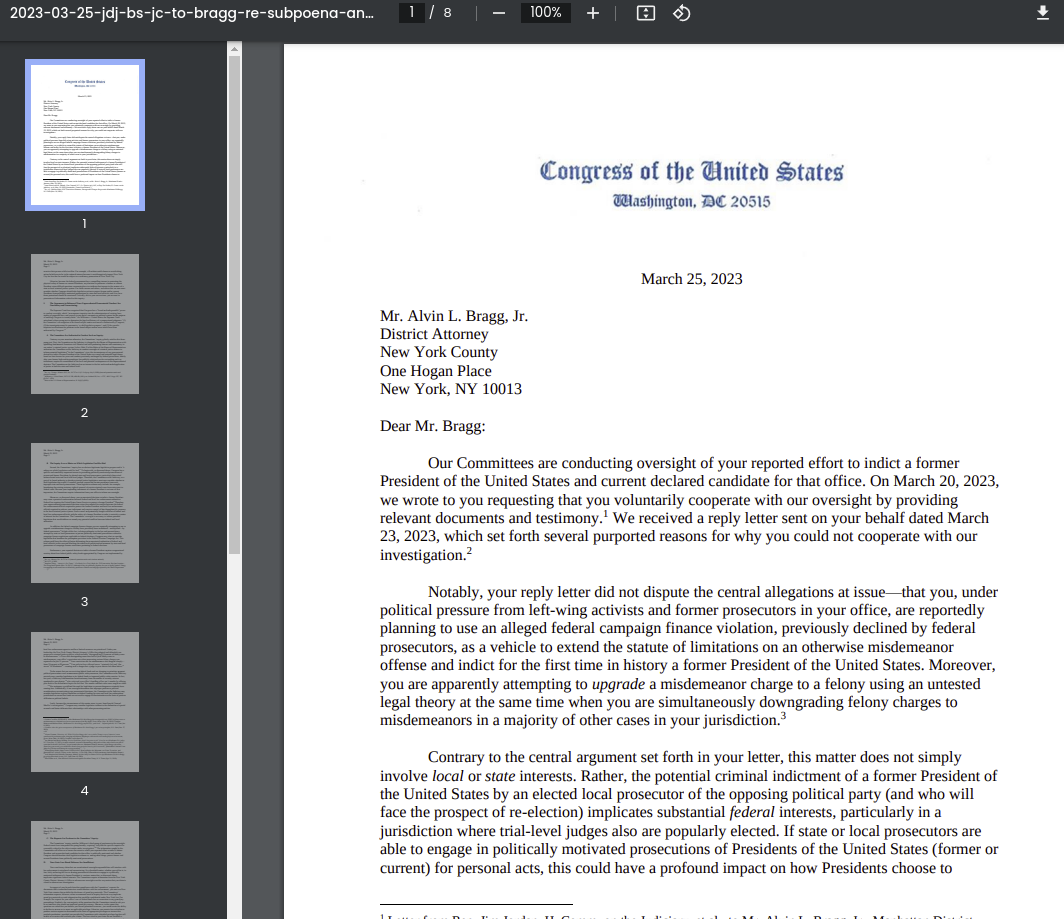Click the 'March 25, 2023' date line

[691, 279]
